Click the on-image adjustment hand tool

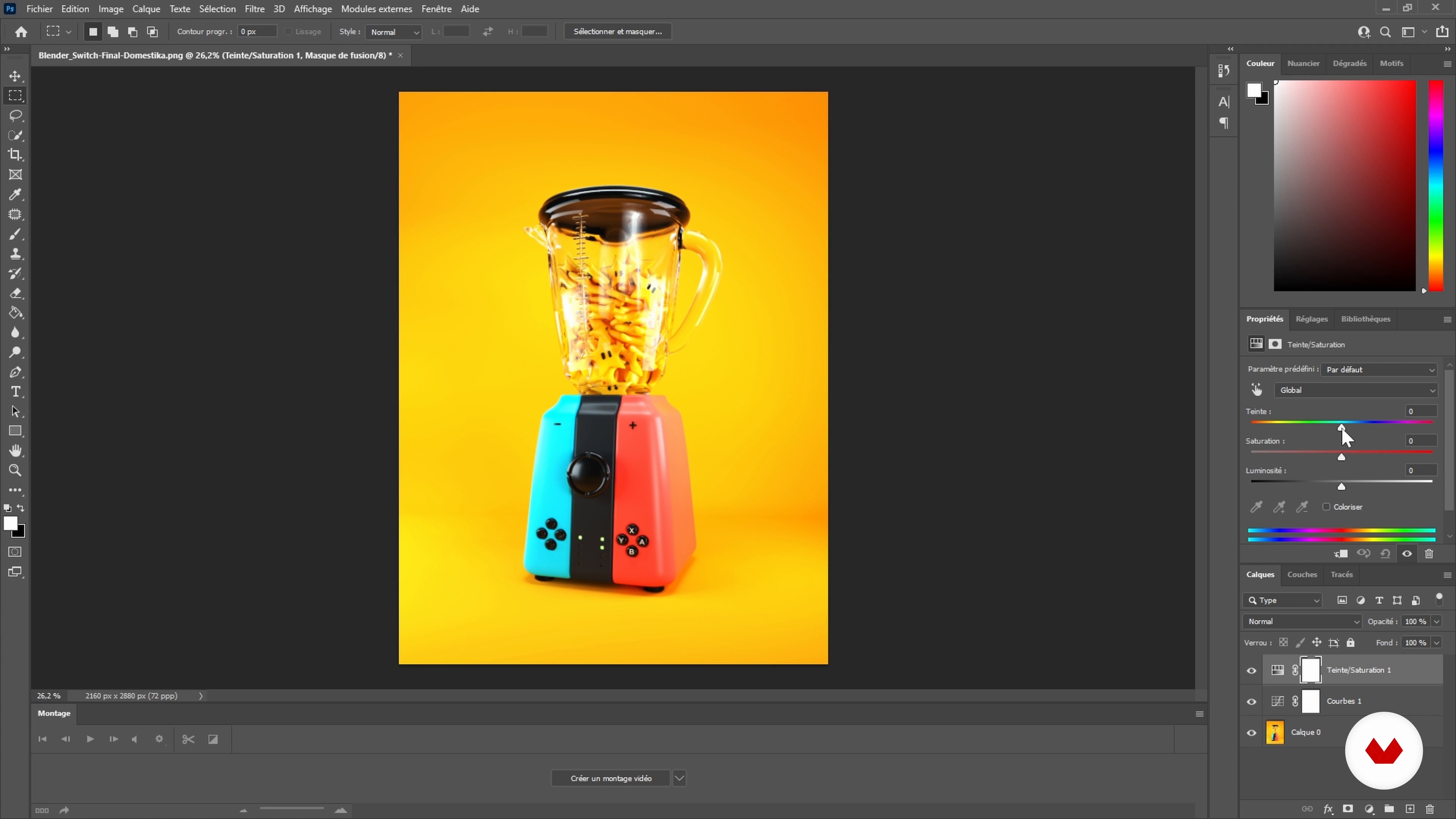tap(1257, 389)
